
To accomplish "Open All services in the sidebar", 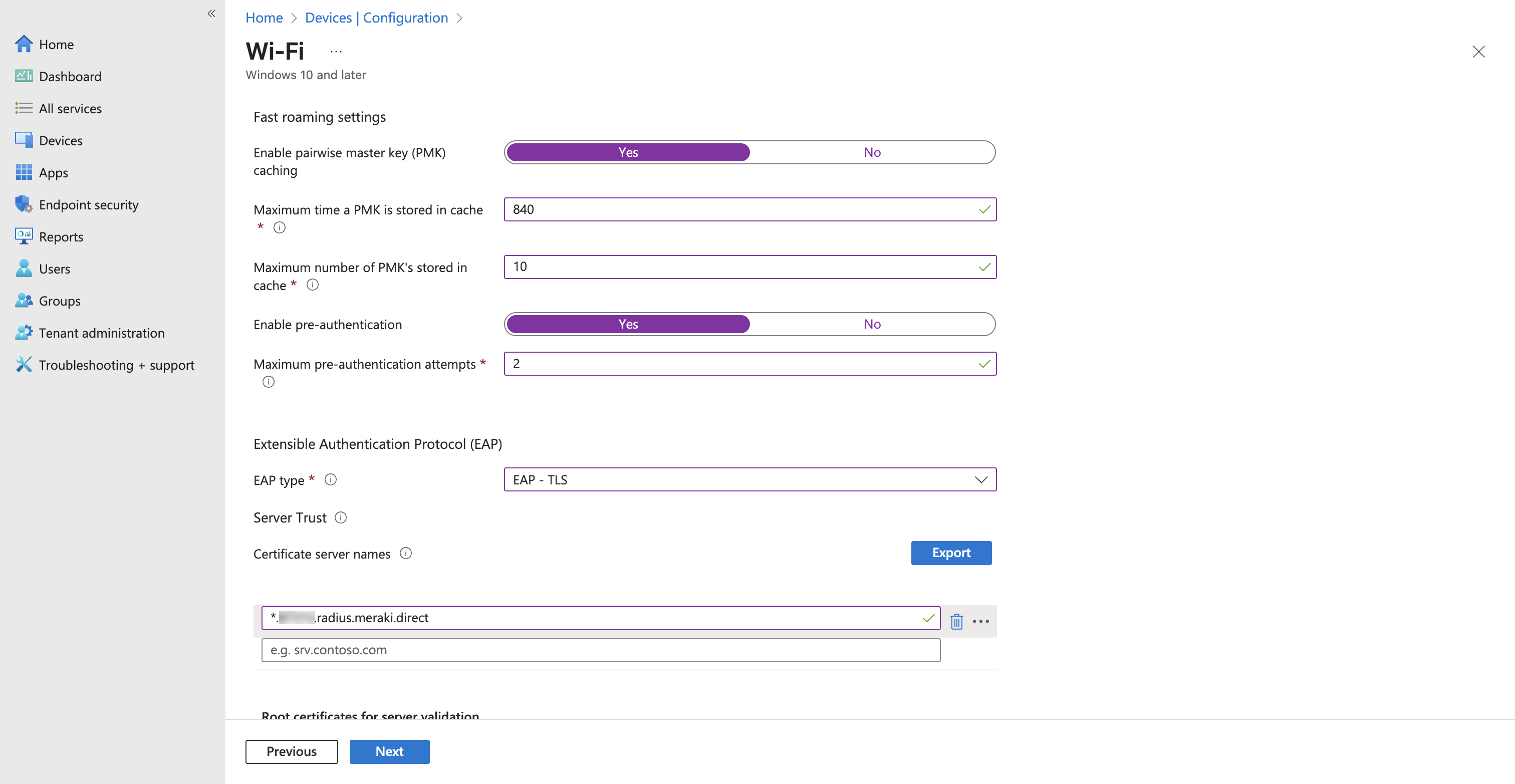I will pyautogui.click(x=70, y=108).
